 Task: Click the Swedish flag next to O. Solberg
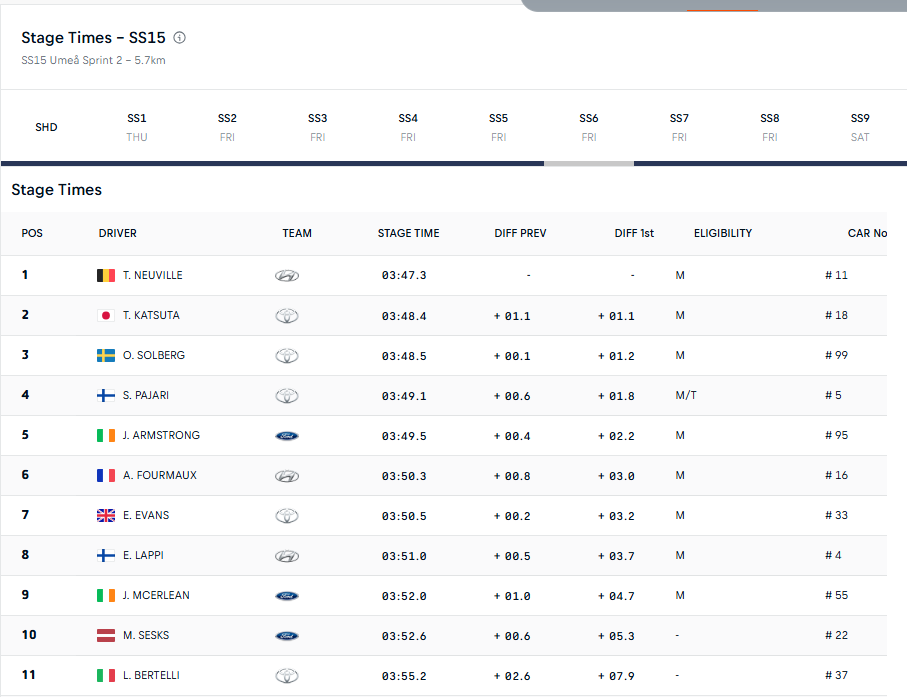point(105,355)
